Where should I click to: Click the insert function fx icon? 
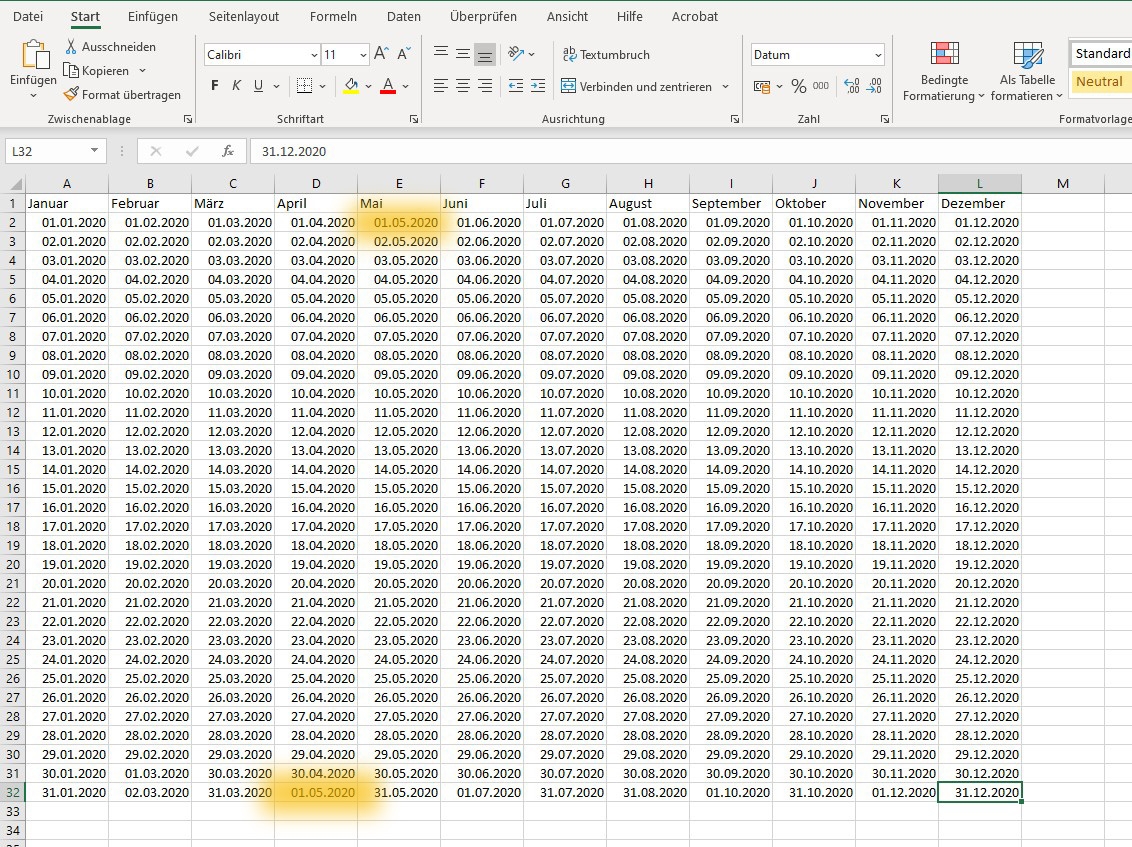(228, 151)
